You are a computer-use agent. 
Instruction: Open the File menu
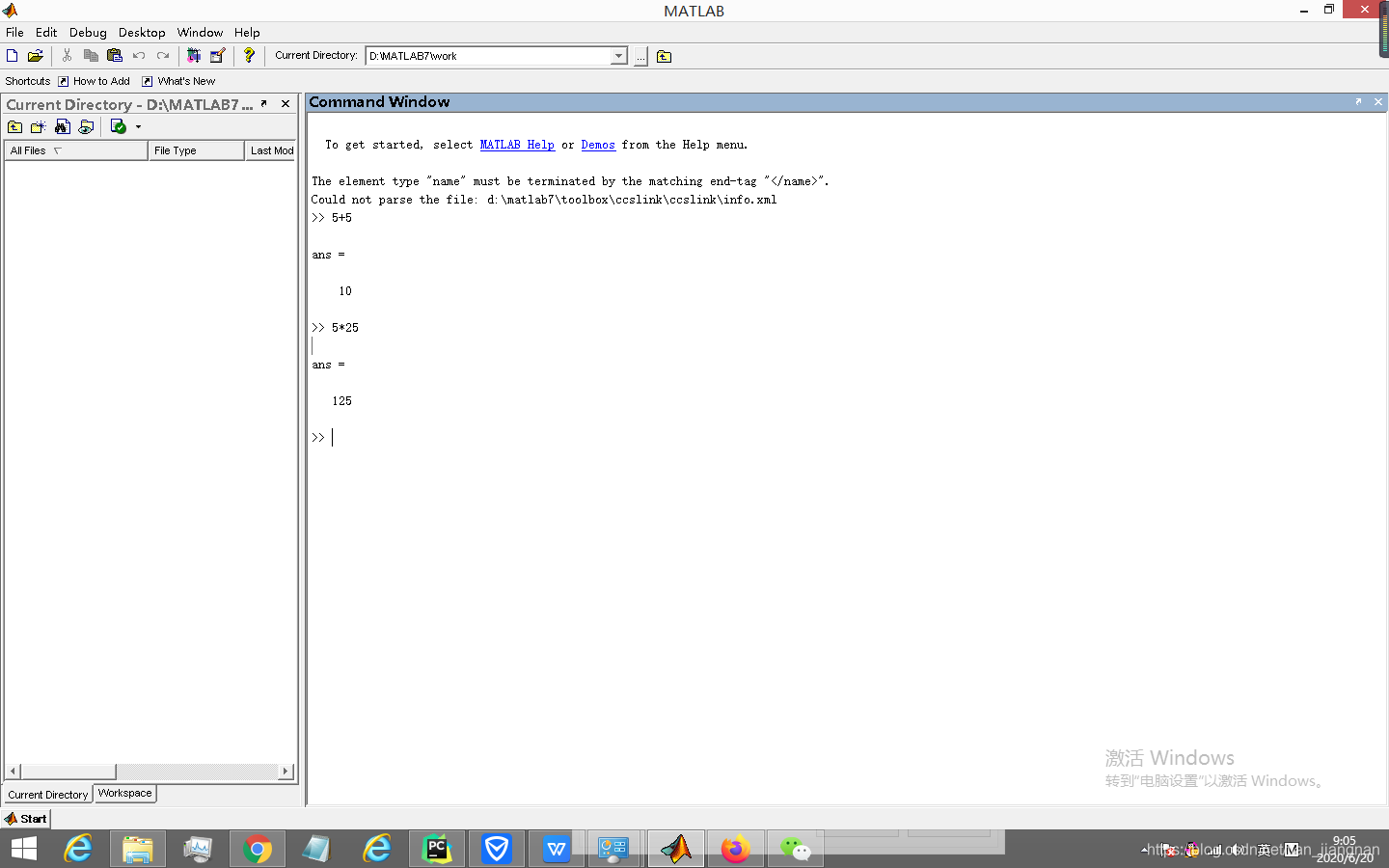pyautogui.click(x=14, y=32)
